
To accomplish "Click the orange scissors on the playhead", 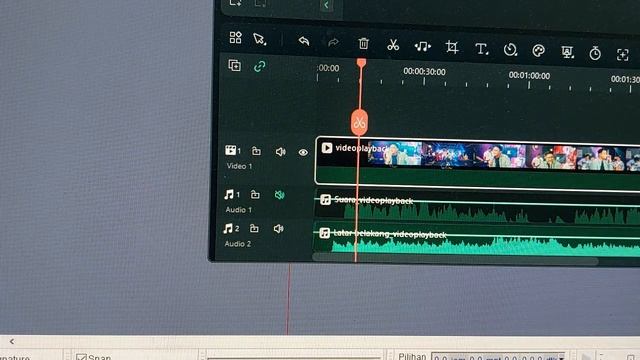I will click(359, 122).
